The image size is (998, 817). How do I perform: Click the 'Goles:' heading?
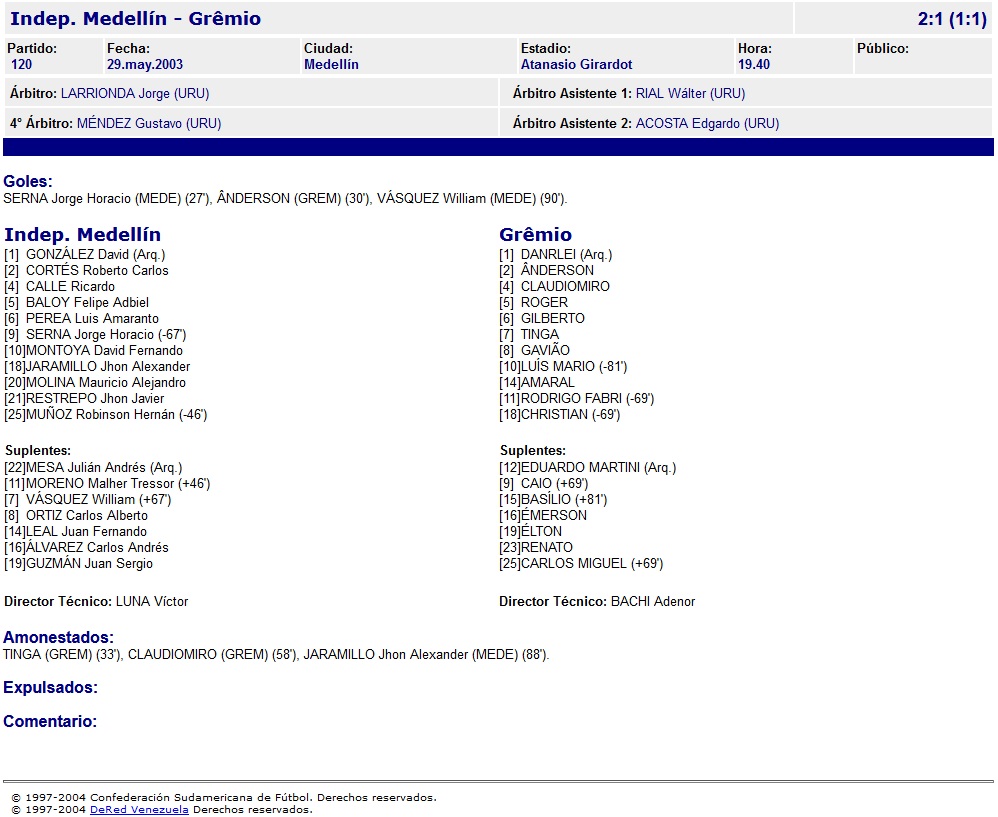[x=27, y=181]
